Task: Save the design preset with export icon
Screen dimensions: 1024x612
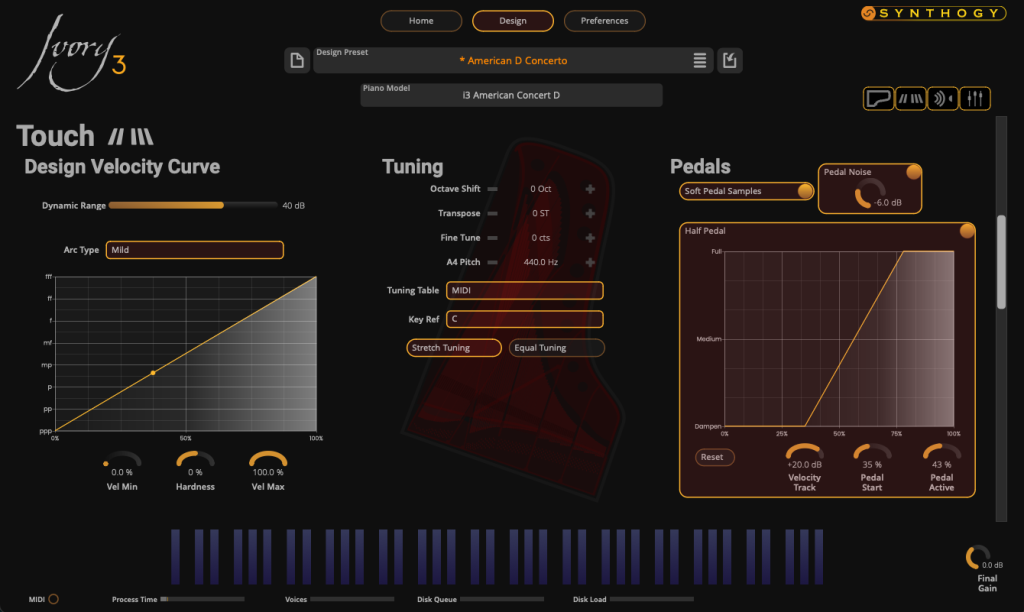Action: tap(729, 61)
